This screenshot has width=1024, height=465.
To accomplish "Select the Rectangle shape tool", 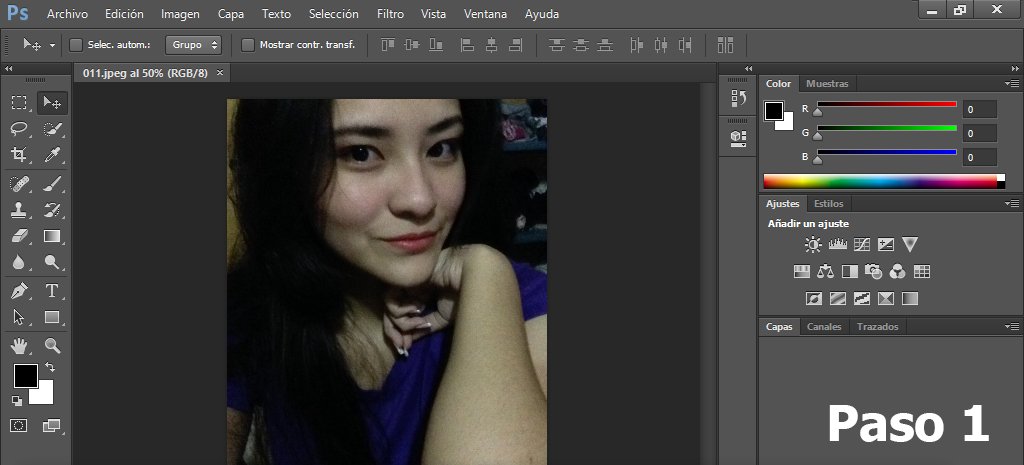I will (x=52, y=317).
